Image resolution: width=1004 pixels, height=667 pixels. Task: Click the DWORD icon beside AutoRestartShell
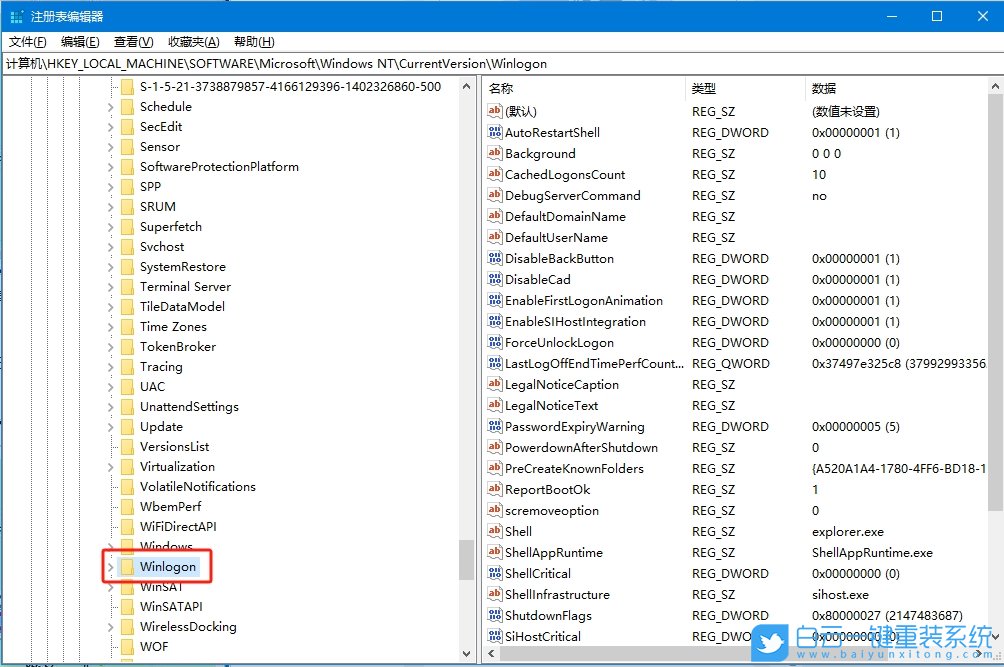click(493, 132)
